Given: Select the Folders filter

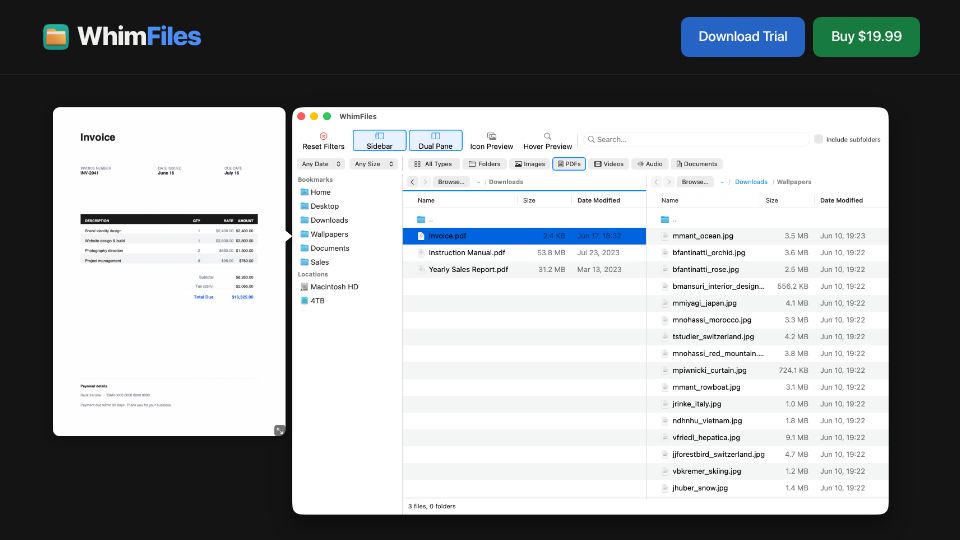Looking at the screenshot, I should tap(484, 164).
